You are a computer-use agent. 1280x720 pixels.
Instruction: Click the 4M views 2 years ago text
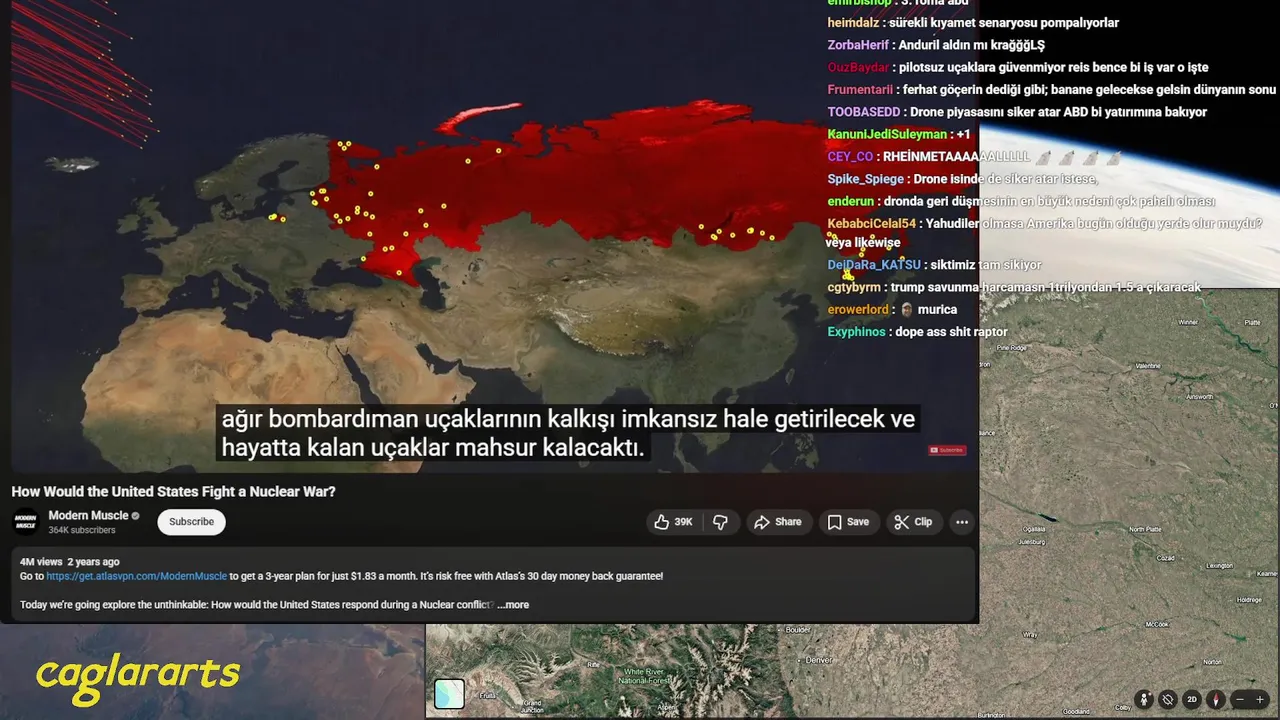(69, 562)
